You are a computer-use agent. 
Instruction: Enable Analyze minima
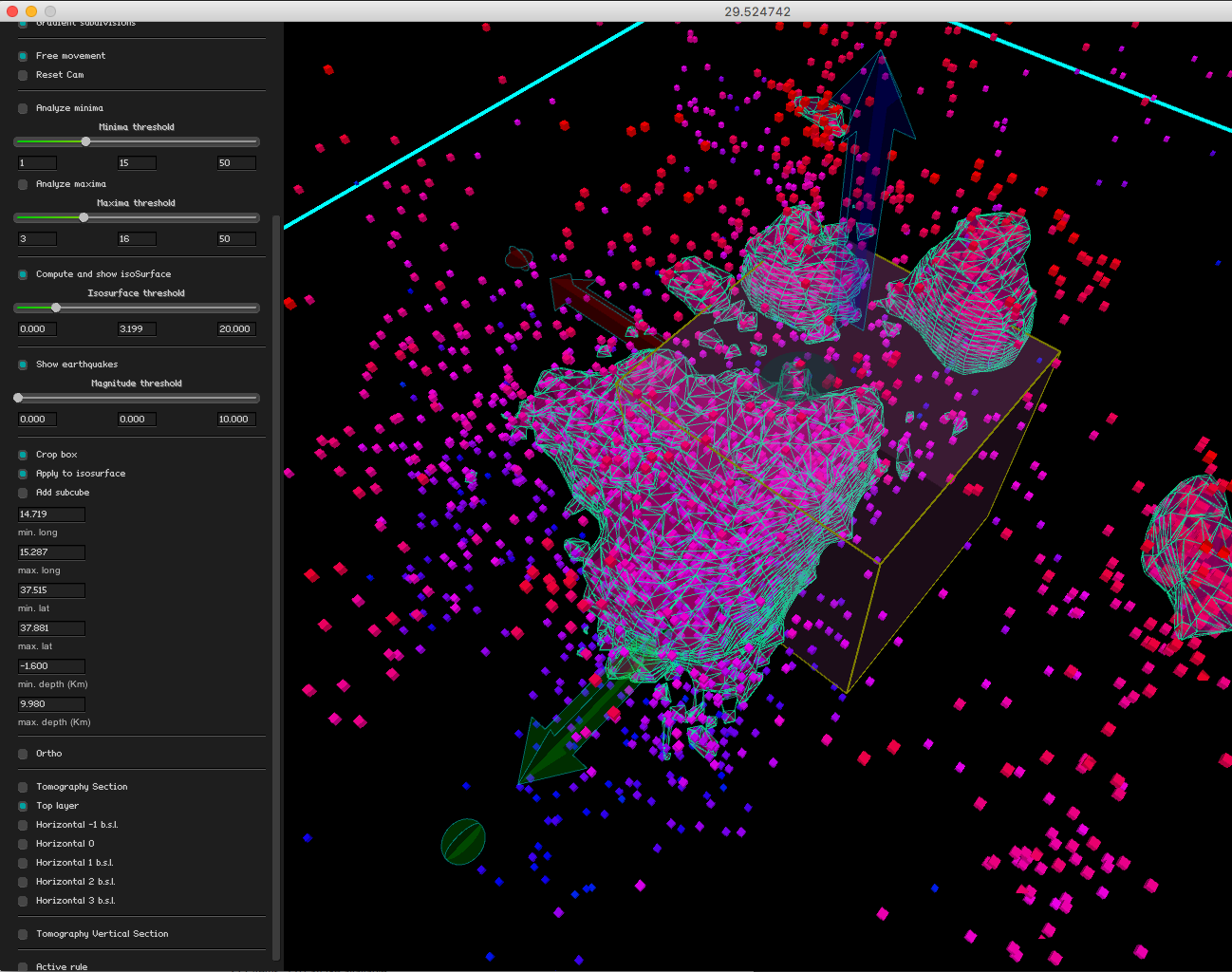pyautogui.click(x=23, y=108)
